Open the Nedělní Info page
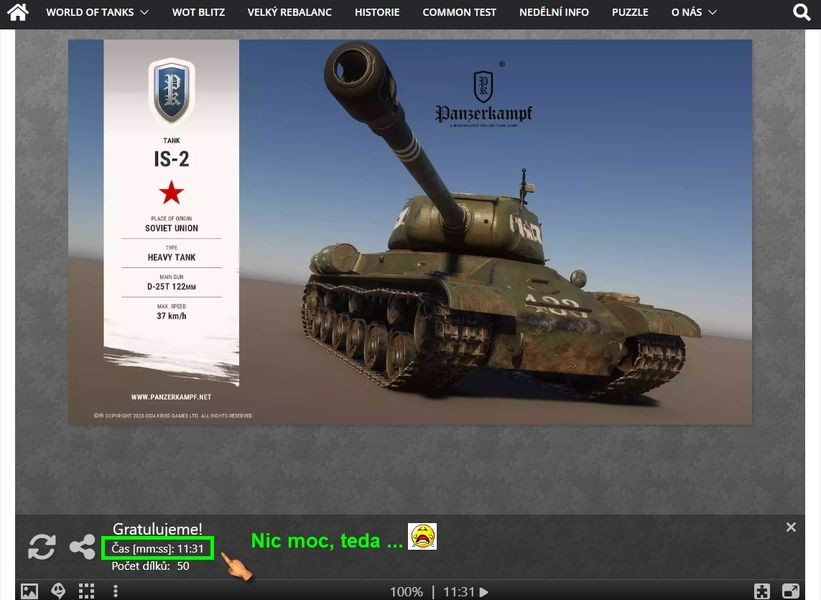This screenshot has width=821, height=600. pyautogui.click(x=553, y=13)
